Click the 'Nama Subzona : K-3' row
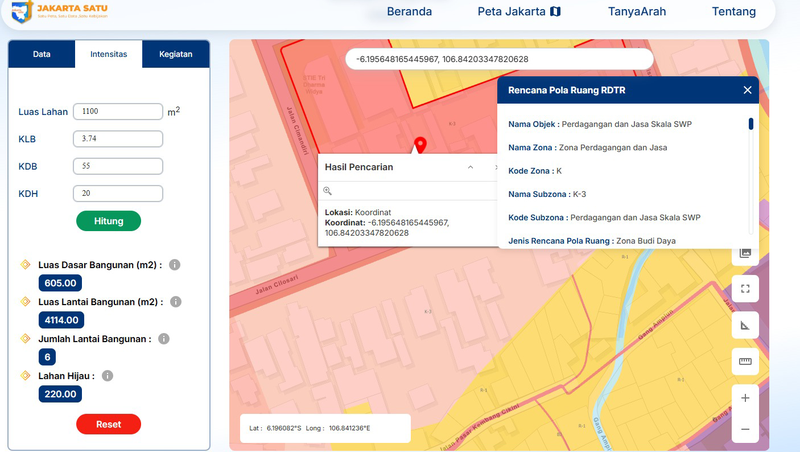 547,194
